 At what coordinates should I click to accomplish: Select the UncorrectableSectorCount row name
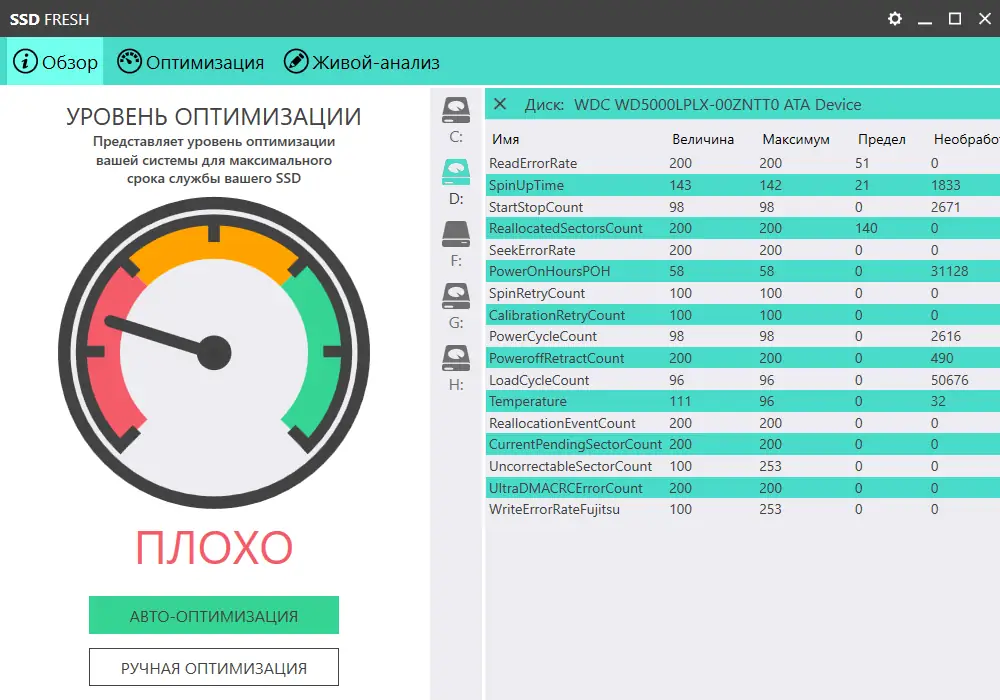[570, 466]
